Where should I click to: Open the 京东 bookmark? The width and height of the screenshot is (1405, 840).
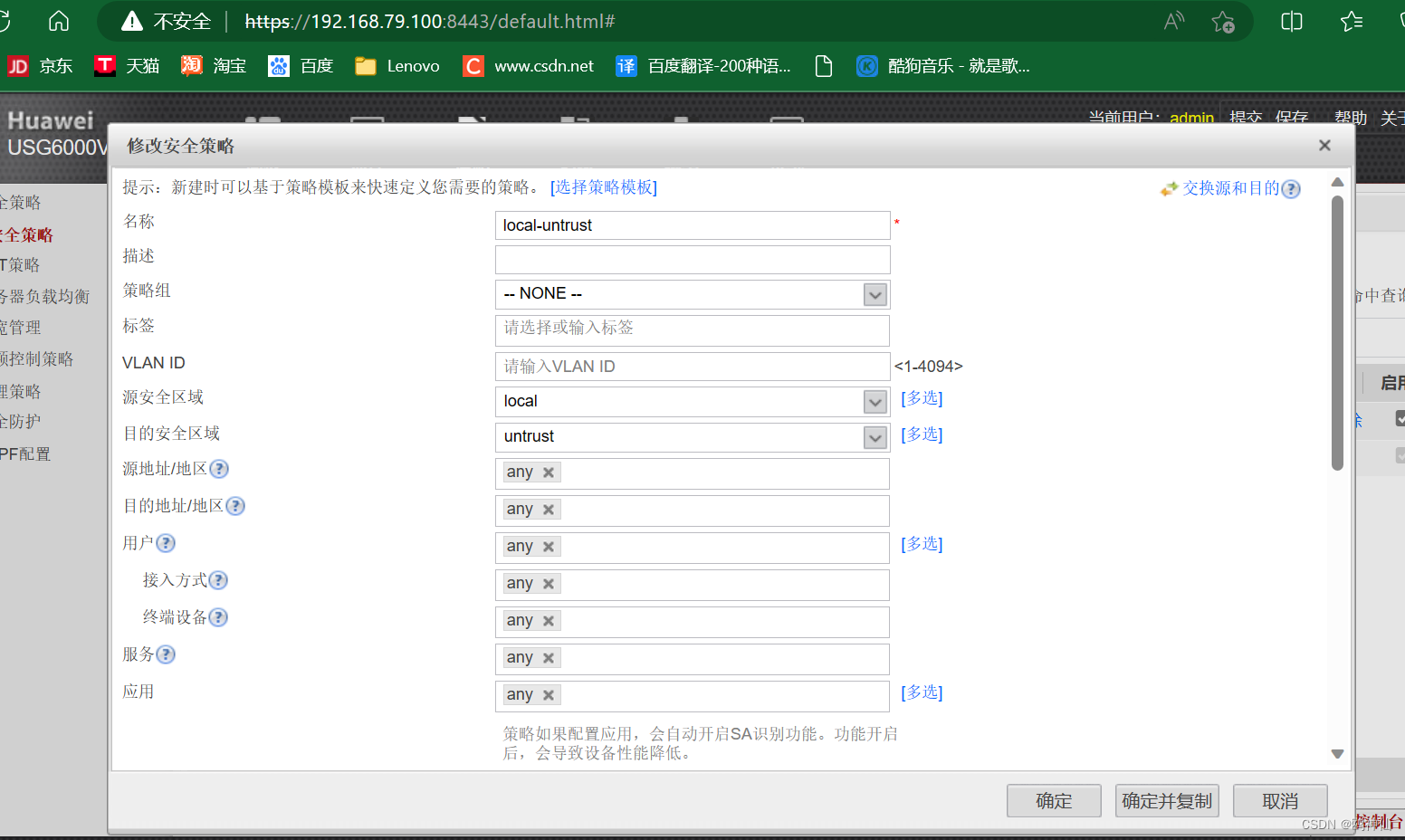[40, 66]
